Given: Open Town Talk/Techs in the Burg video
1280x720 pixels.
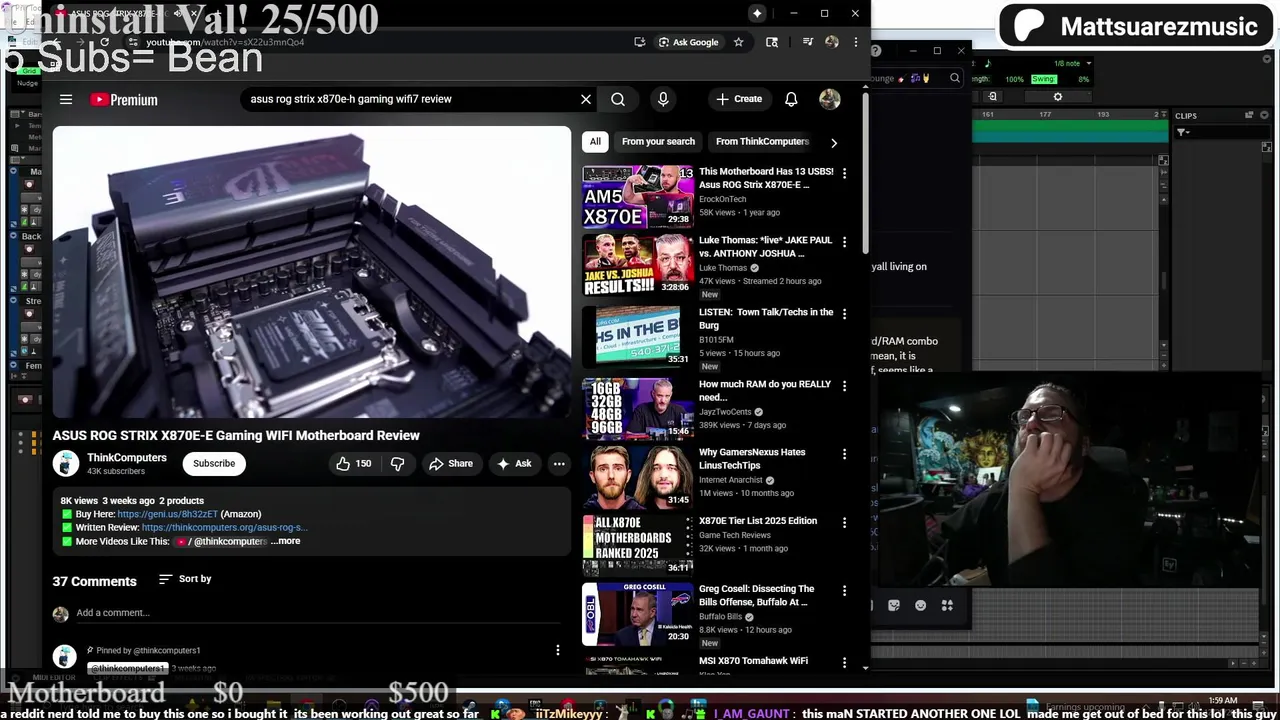Looking at the screenshot, I should (x=766, y=318).
